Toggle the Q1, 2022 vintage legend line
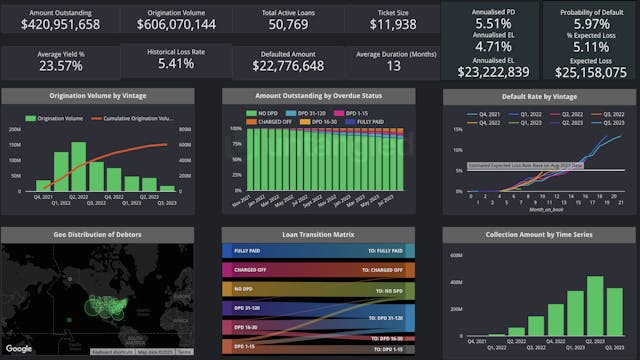Screen dimensions: 640x360 525,114
